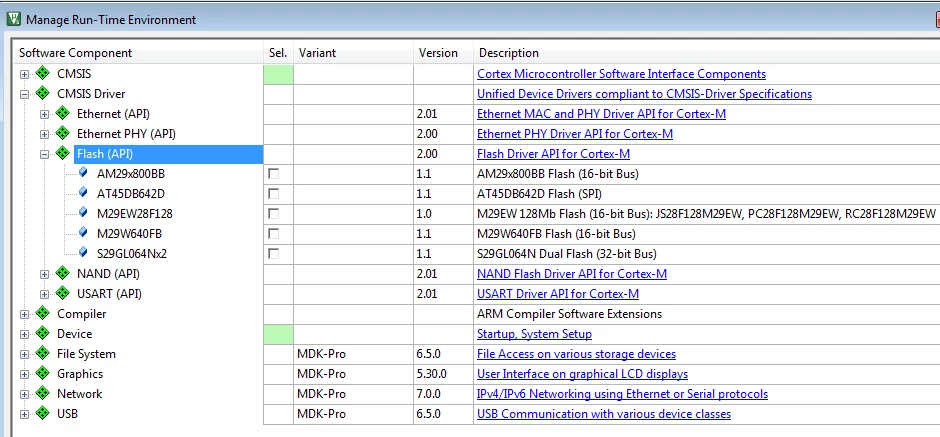Click the green diamond icon beside File System
Viewport: 940px width, 437px height.
click(42, 354)
